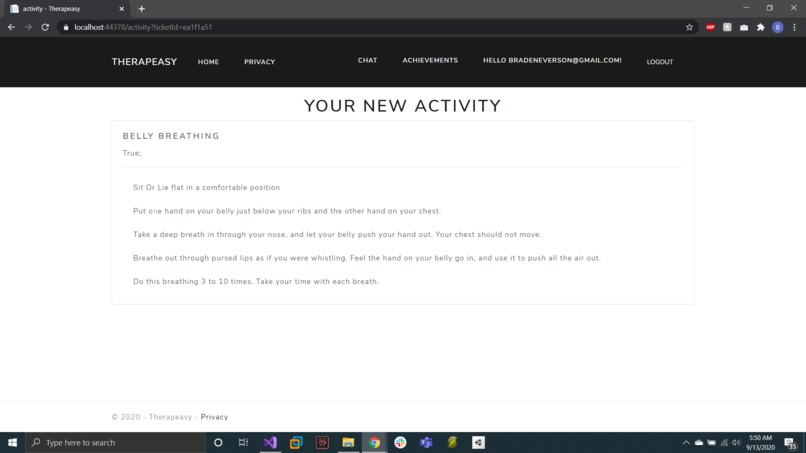806x453 pixels.
Task: View site security lock info
Action: 66,27
